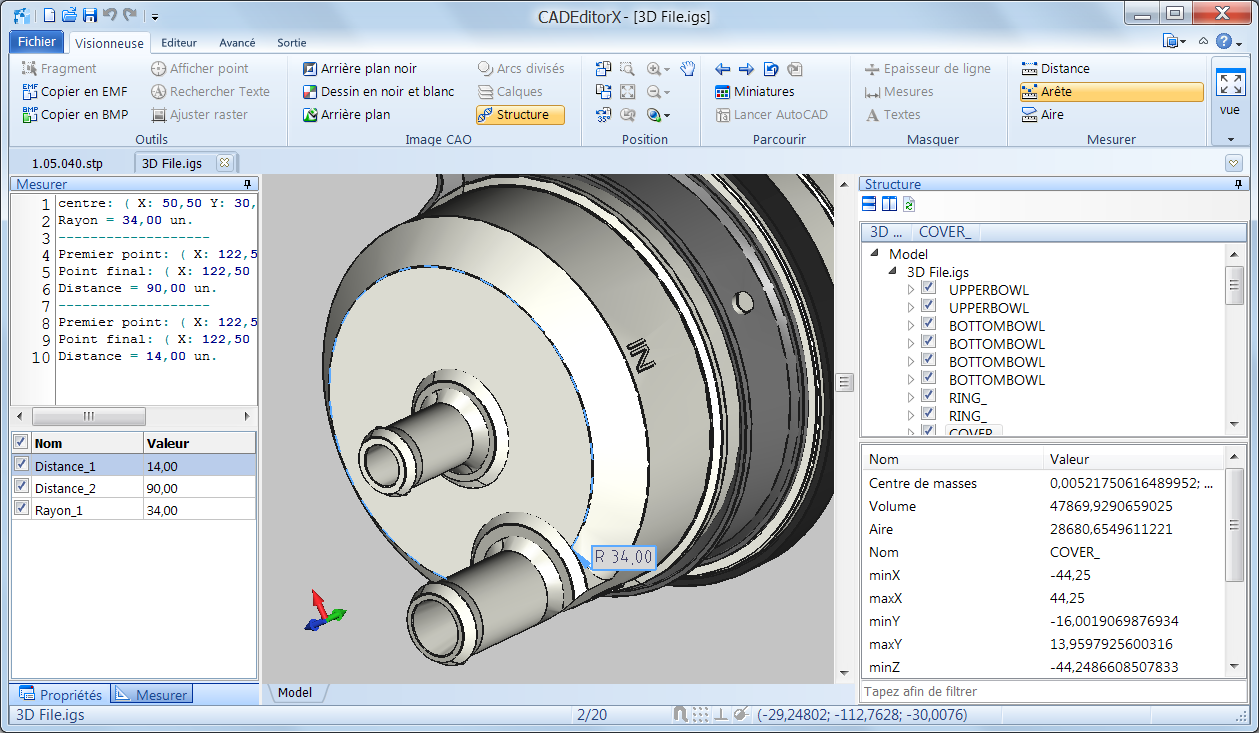Click the Mesurer panel horizontal scrollbar
Image resolution: width=1259 pixels, height=733 pixels.
pos(88,416)
